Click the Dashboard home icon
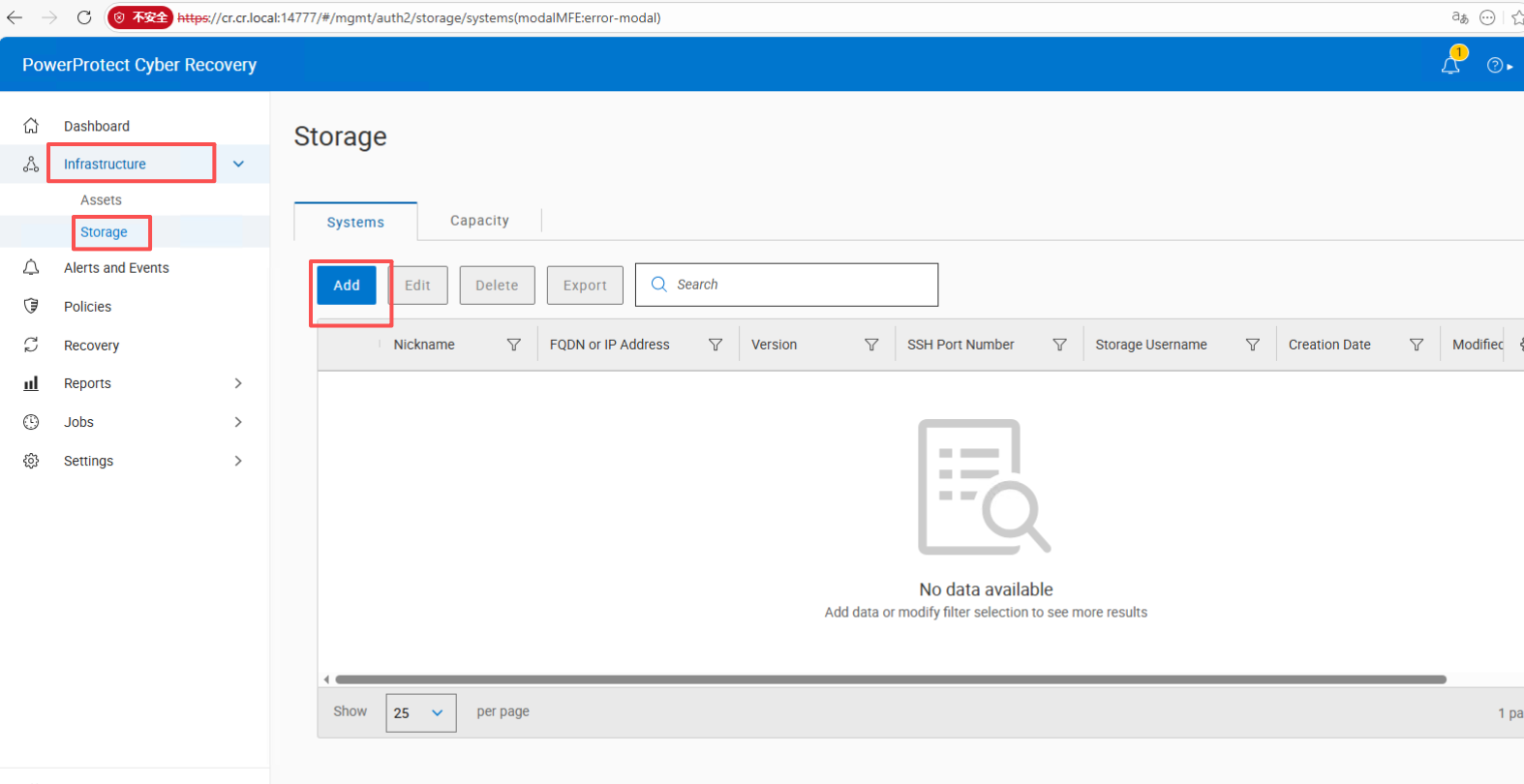The height and width of the screenshot is (784, 1524). pos(31,126)
